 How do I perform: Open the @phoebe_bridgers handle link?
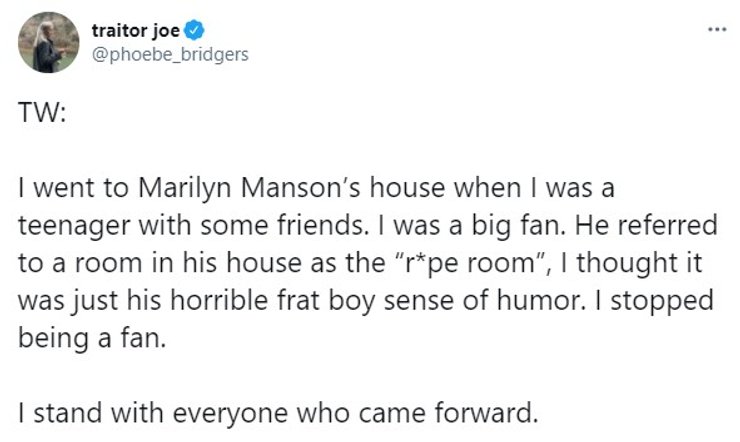point(169,53)
